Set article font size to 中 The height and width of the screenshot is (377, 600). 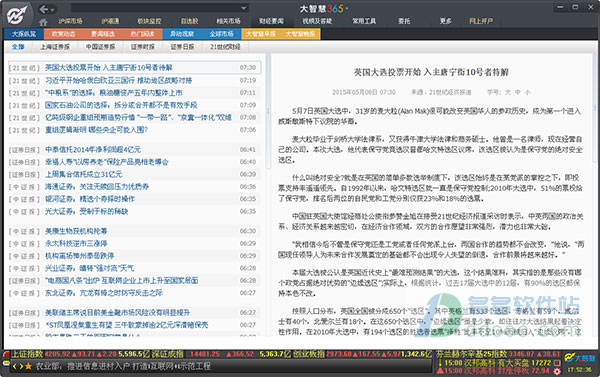point(517,92)
